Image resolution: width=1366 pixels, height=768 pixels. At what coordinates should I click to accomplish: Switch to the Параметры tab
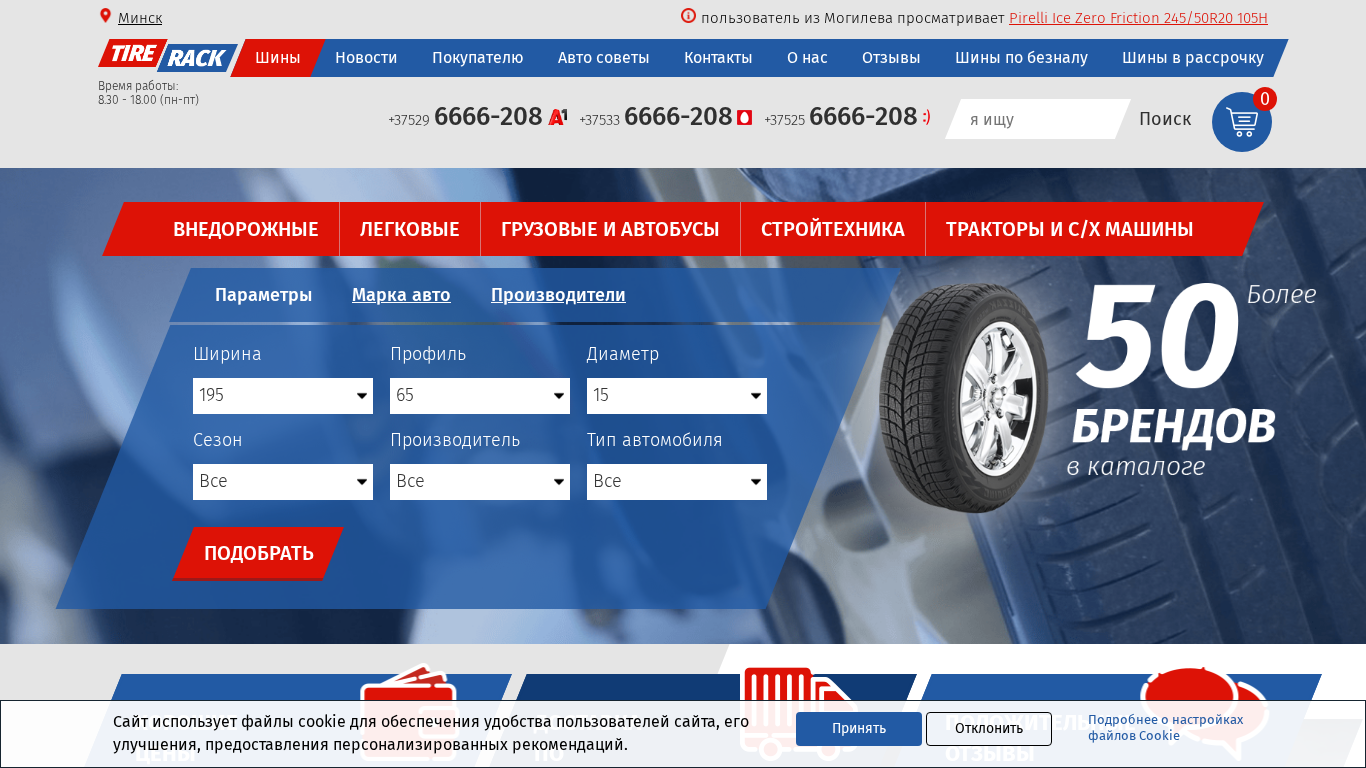click(x=263, y=295)
